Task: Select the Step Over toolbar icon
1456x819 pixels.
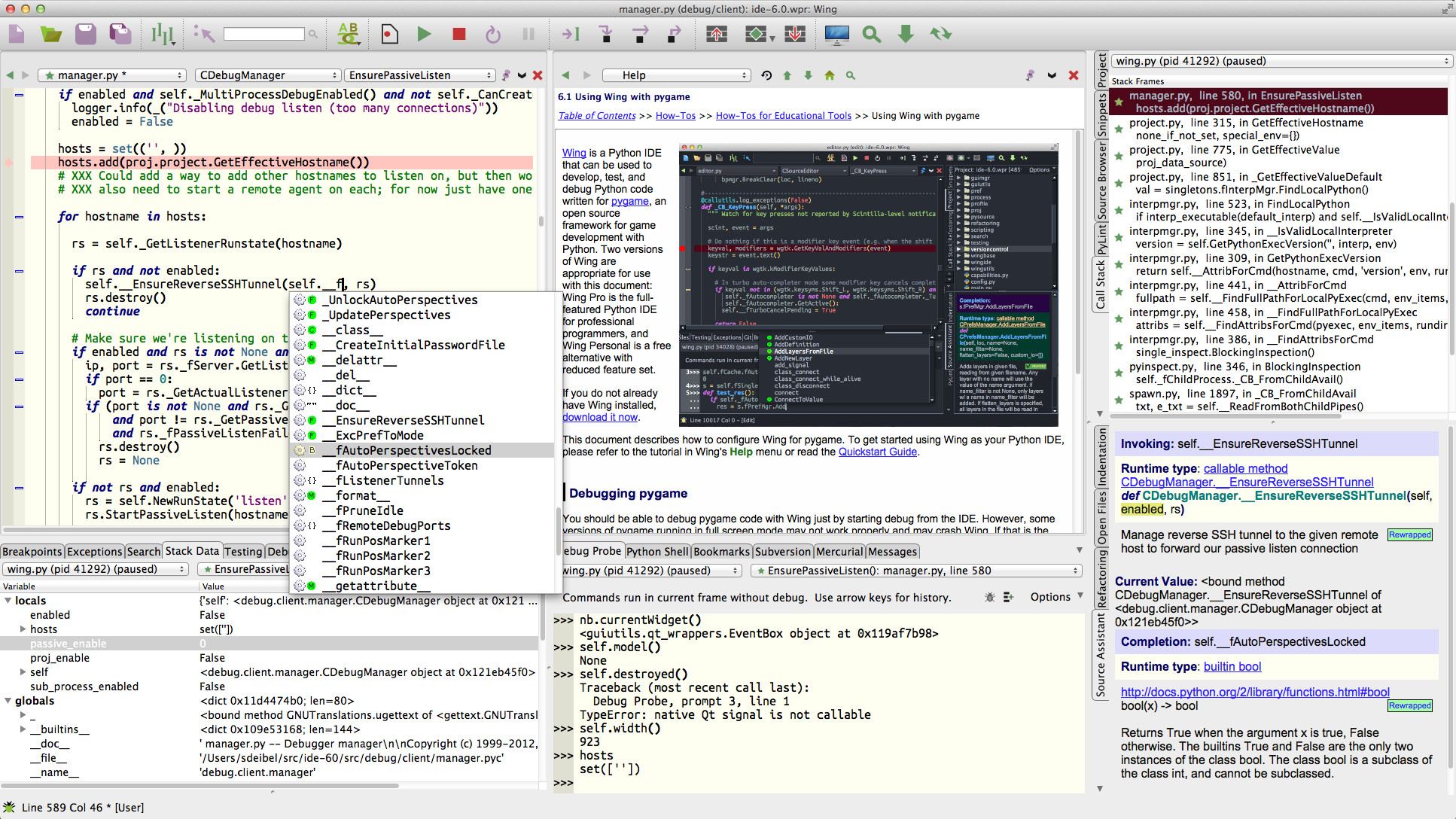Action: pyautogui.click(x=639, y=34)
